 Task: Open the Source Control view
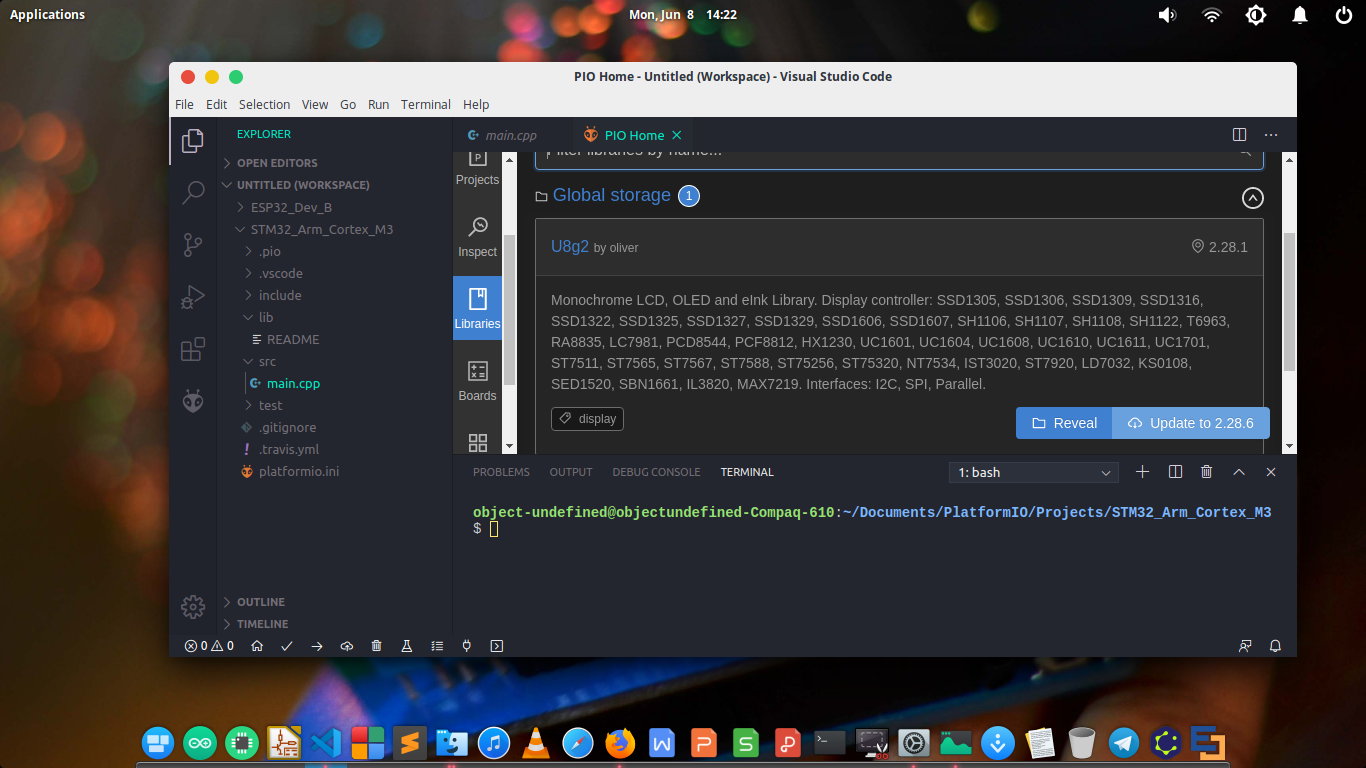193,244
